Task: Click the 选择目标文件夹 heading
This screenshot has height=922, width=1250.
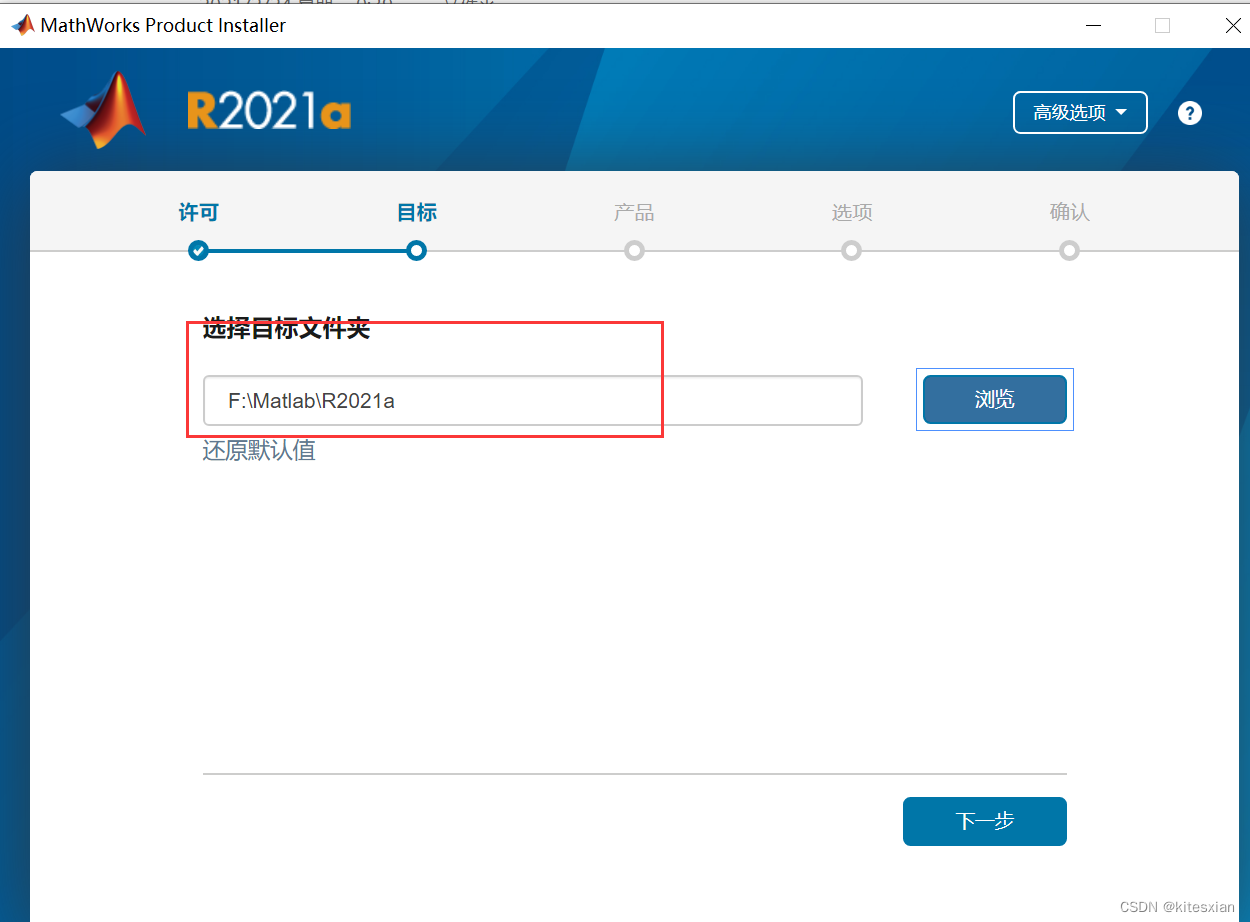Action: (x=286, y=328)
